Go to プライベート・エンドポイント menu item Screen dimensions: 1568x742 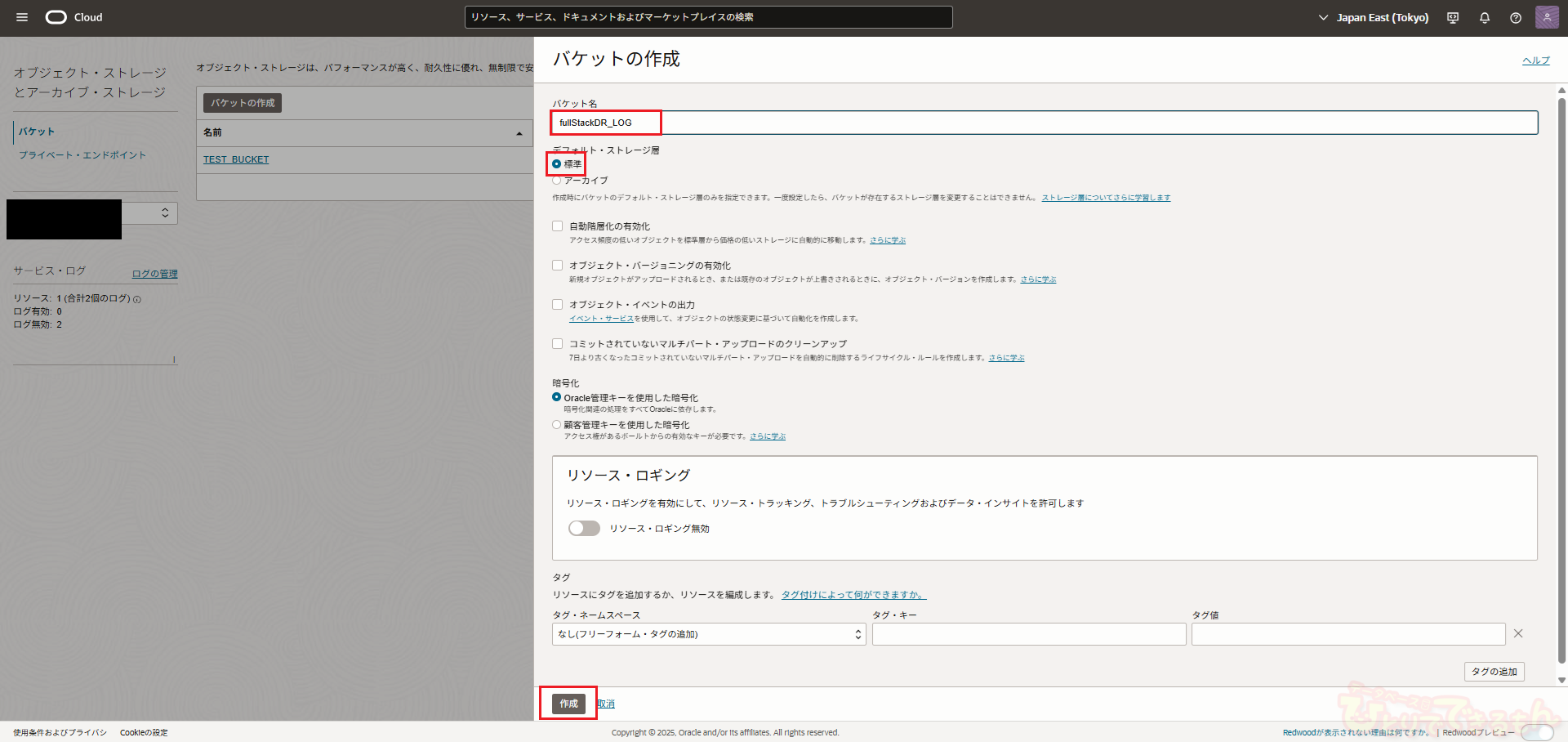point(82,155)
